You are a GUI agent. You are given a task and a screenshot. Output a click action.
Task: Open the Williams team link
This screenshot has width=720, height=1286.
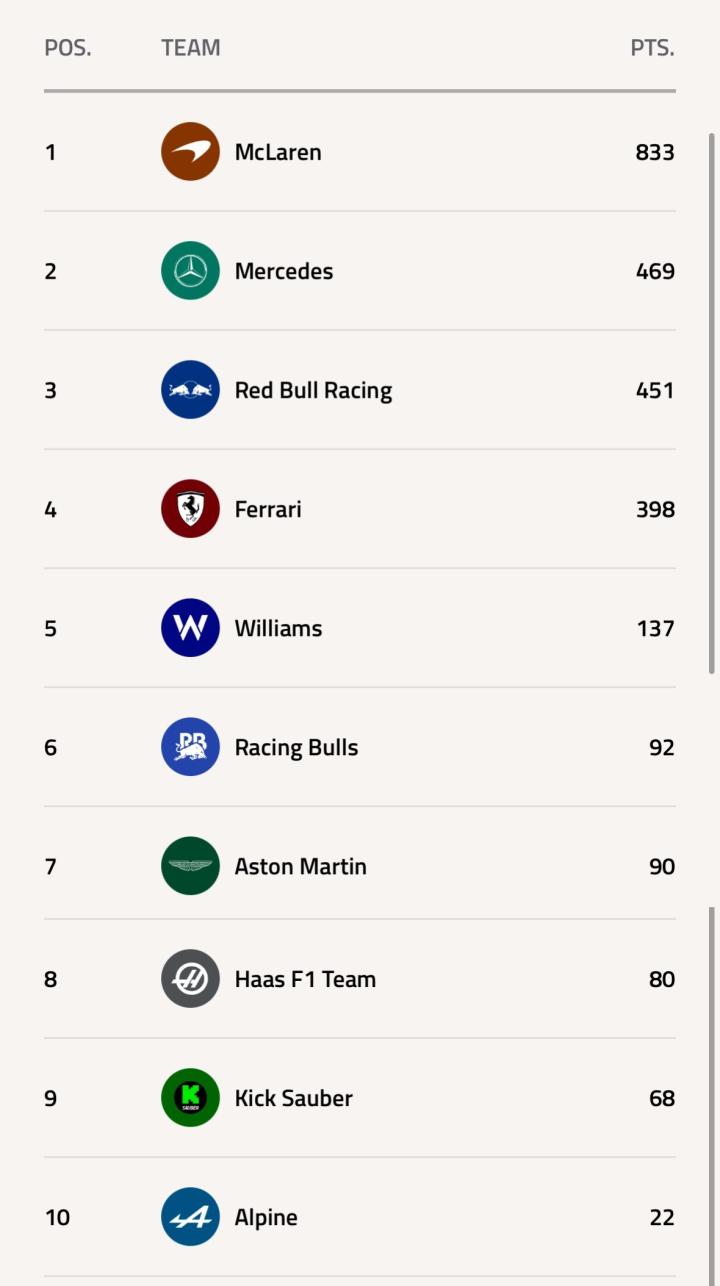(278, 628)
